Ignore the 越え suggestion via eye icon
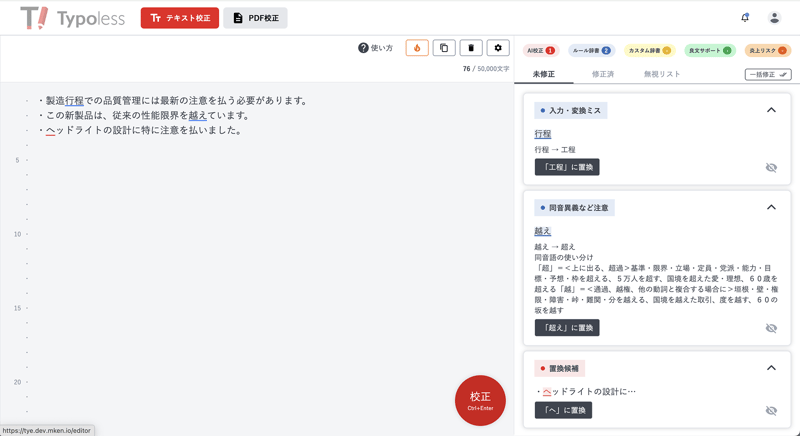Viewport: 800px width, 436px height. tap(771, 328)
